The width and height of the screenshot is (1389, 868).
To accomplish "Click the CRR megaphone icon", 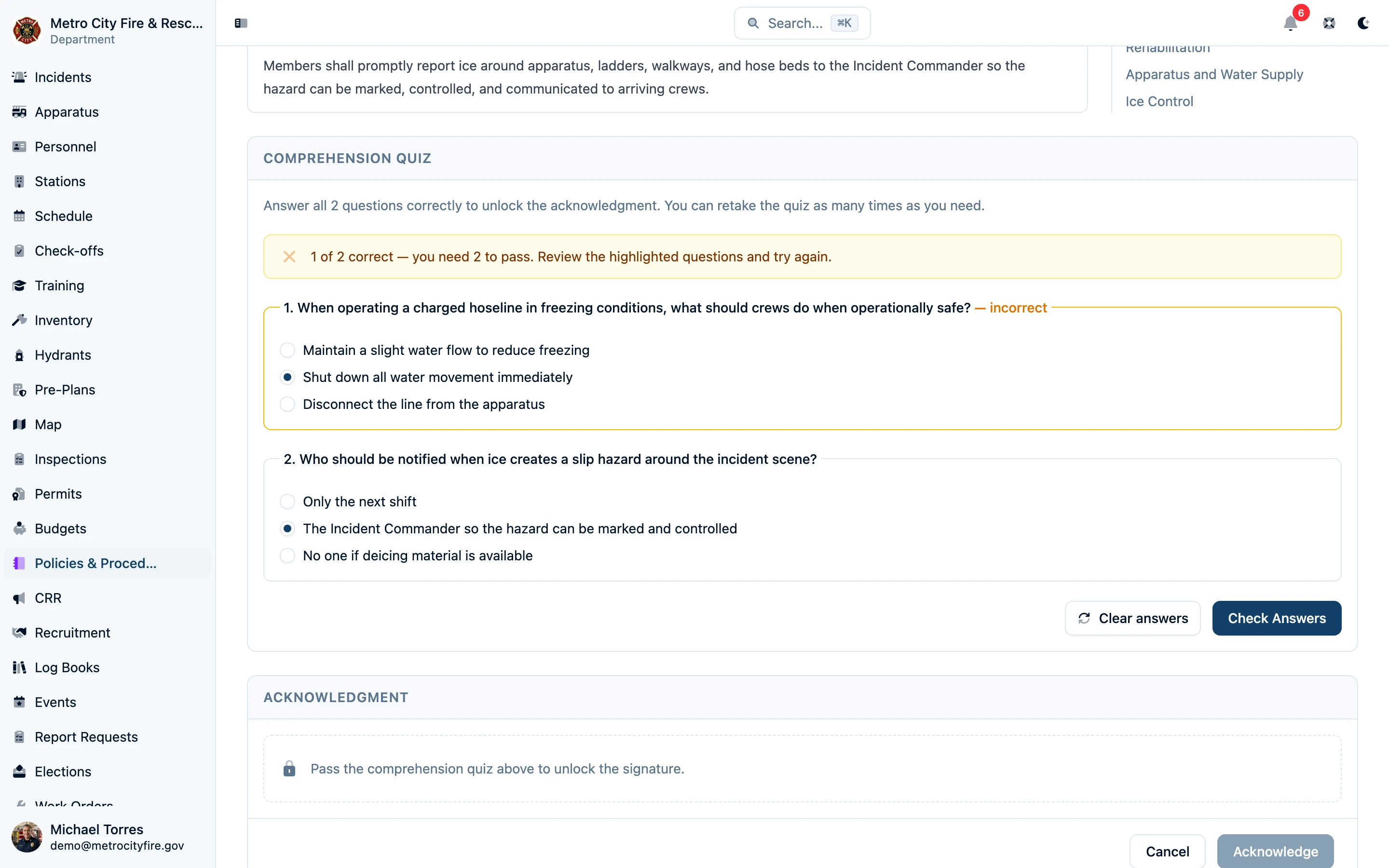I will [x=19, y=598].
